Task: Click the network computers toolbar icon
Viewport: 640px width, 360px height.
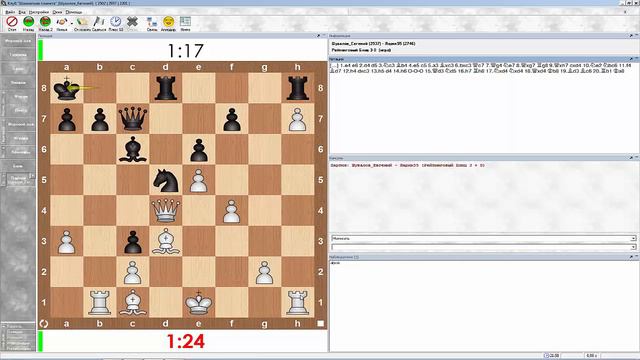Action: [152, 22]
